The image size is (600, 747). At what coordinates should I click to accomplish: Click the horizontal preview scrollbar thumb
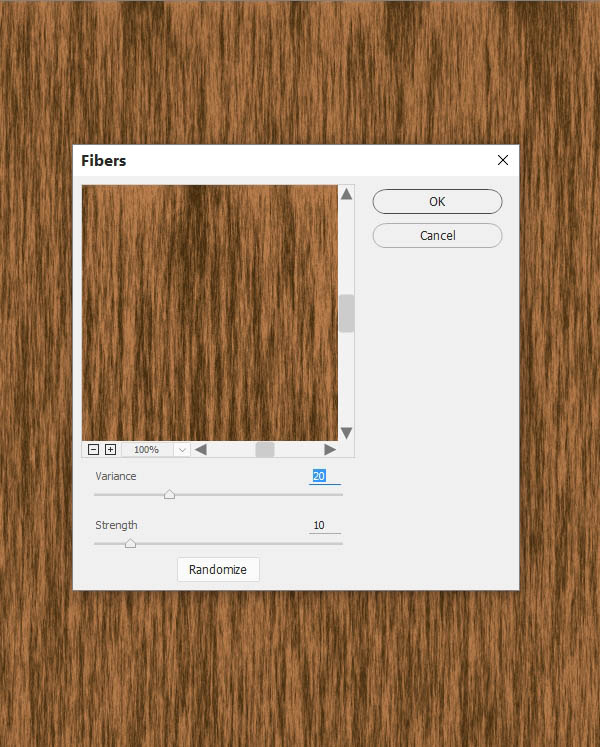pyautogui.click(x=264, y=449)
